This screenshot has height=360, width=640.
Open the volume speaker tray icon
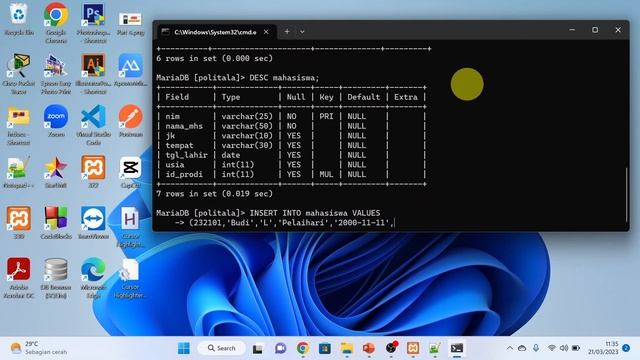tap(564, 348)
